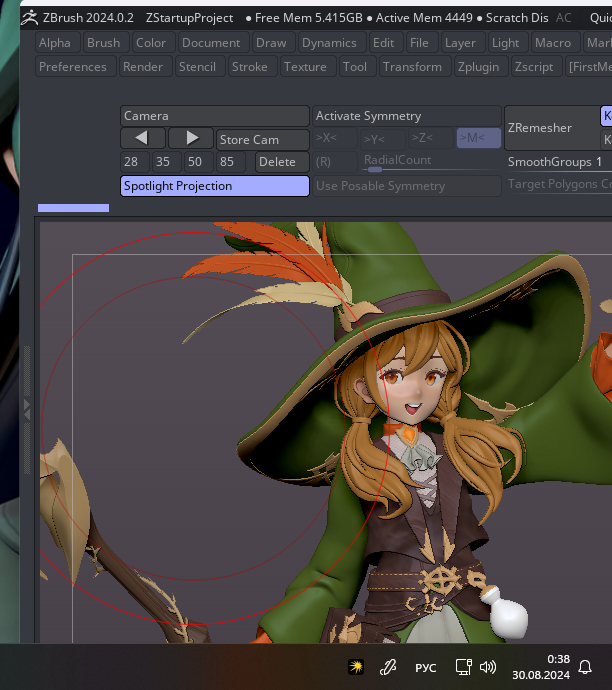This screenshot has width=612, height=690.
Task: Adjust the SmoothGroups slider
Action: [558, 162]
